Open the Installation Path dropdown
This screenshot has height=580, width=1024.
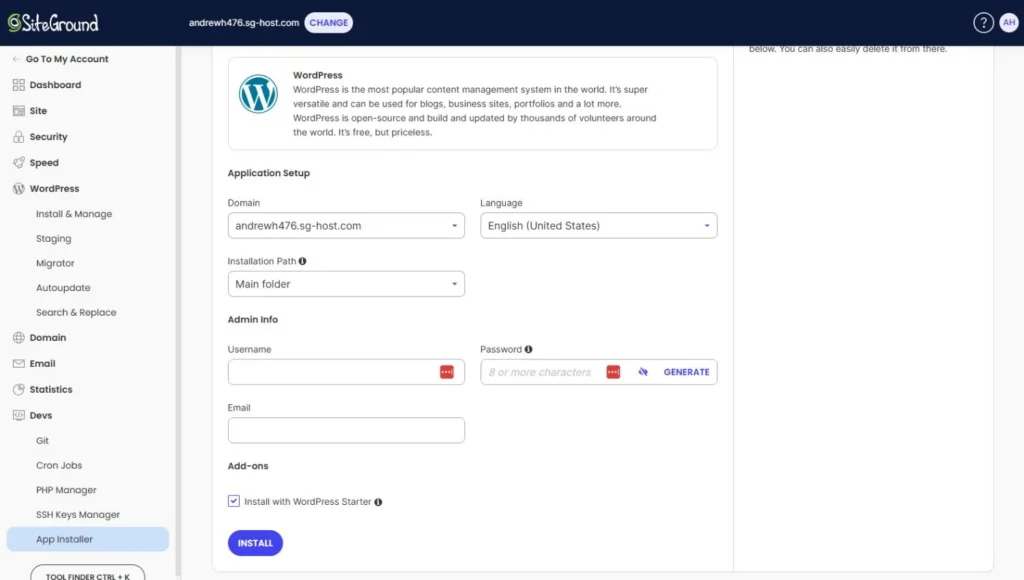pos(346,284)
